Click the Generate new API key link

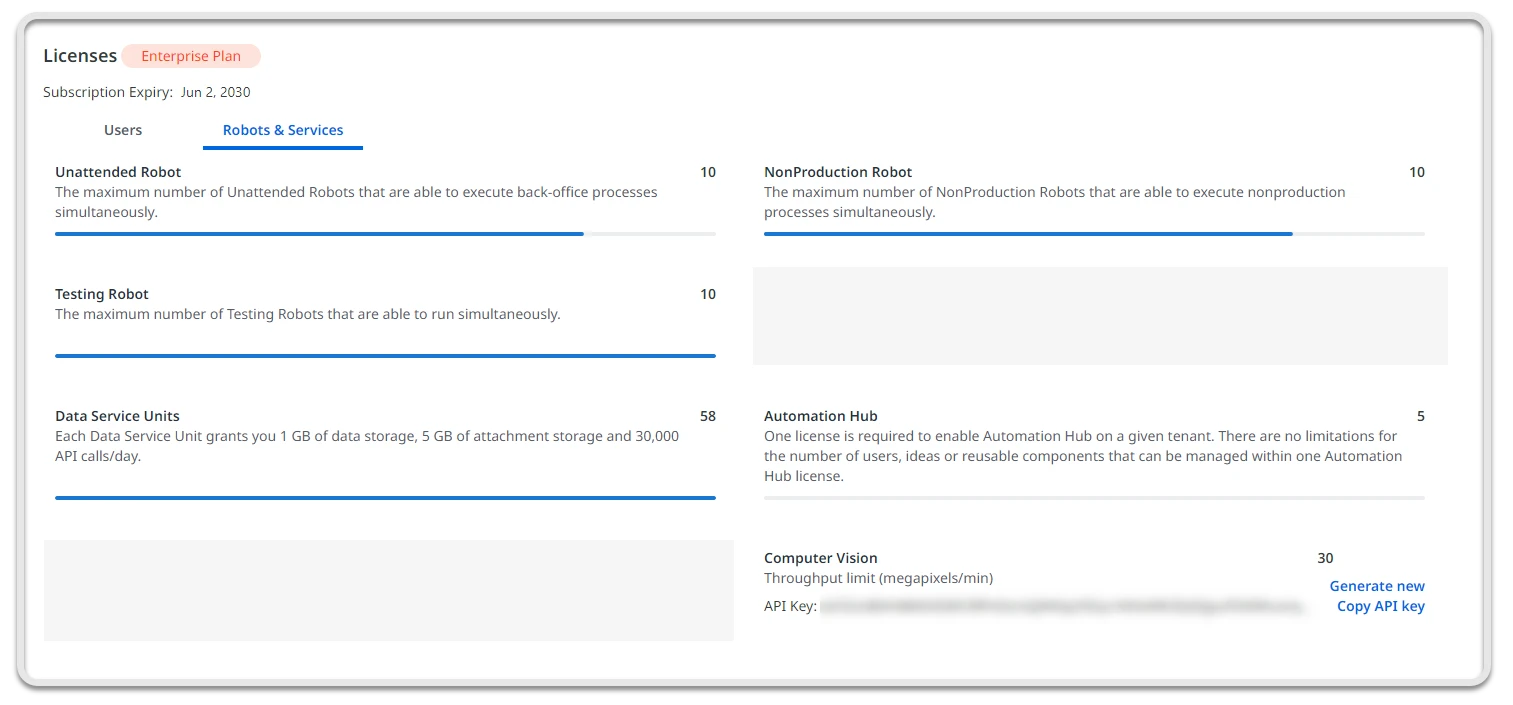[x=1377, y=586]
